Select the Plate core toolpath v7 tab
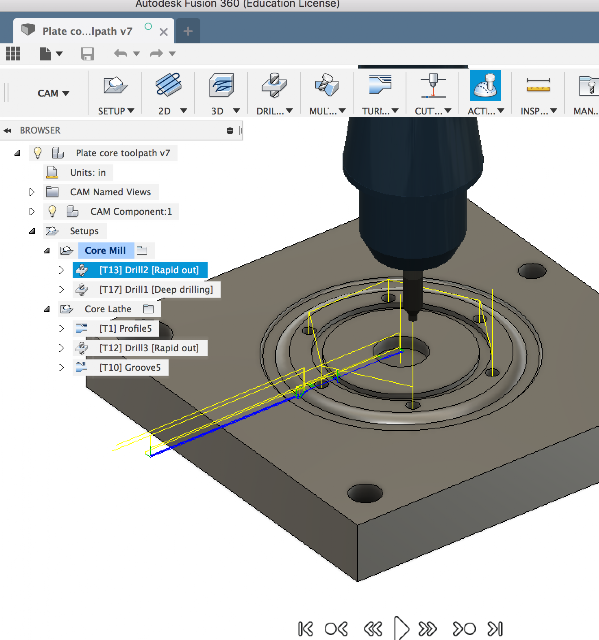This screenshot has width=599, height=640. 87,31
